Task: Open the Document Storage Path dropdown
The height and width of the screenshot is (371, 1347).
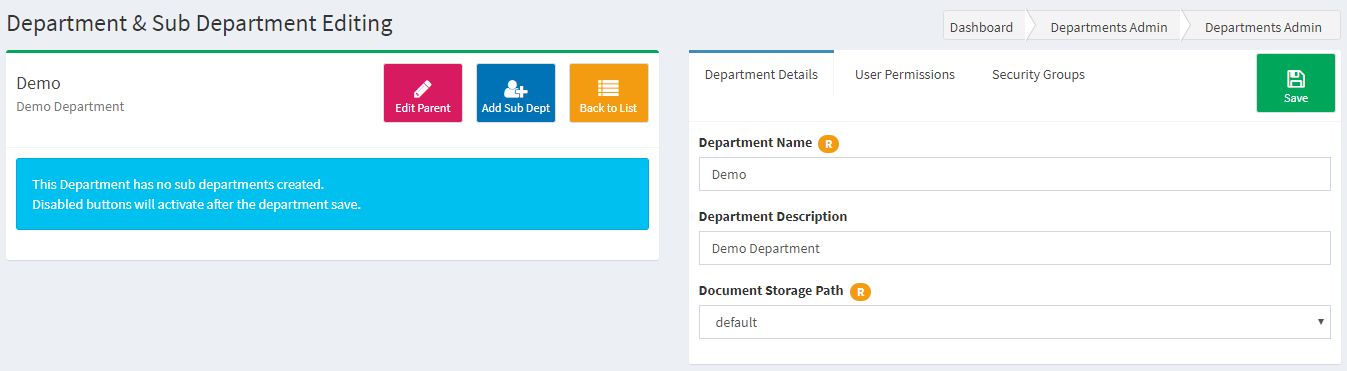Action: pos(1014,322)
